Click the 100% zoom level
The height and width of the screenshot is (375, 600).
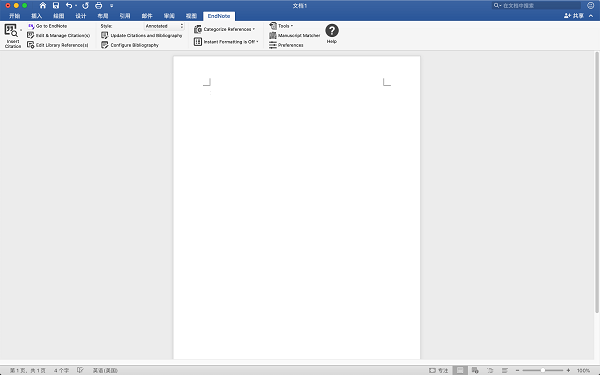[x=583, y=370]
